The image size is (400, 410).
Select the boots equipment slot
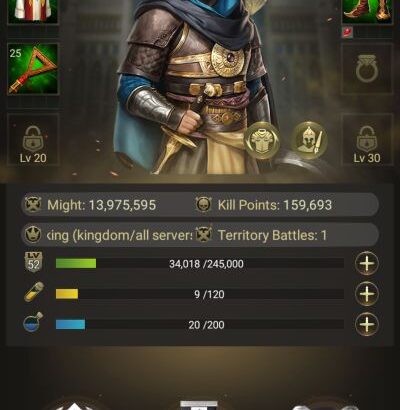click(x=367, y=11)
